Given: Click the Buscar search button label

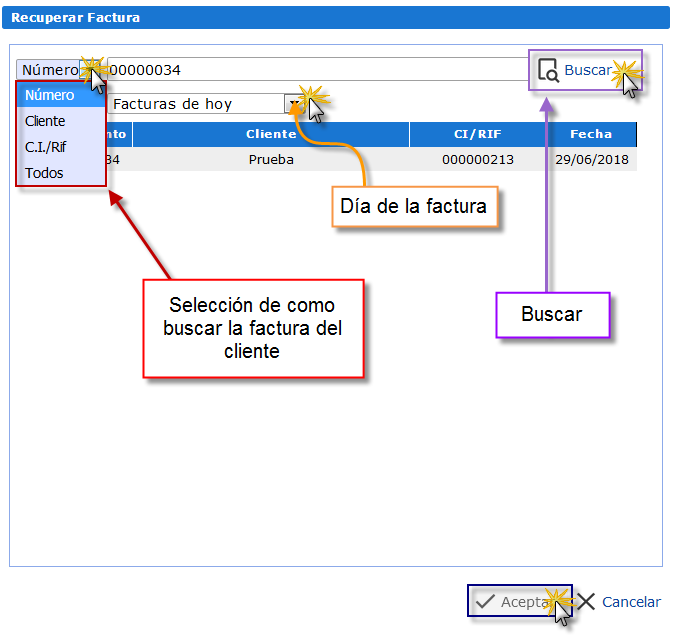Looking at the screenshot, I should click(588, 70).
